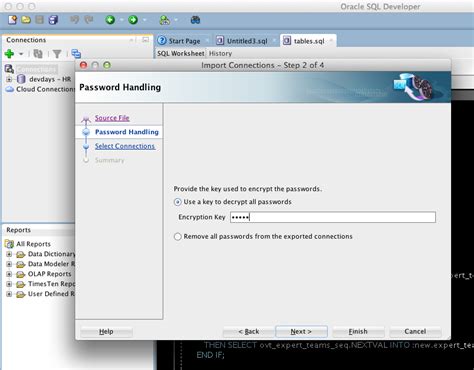Expand Data Modeler reports folder
The height and width of the screenshot is (370, 474).
(x=9, y=264)
